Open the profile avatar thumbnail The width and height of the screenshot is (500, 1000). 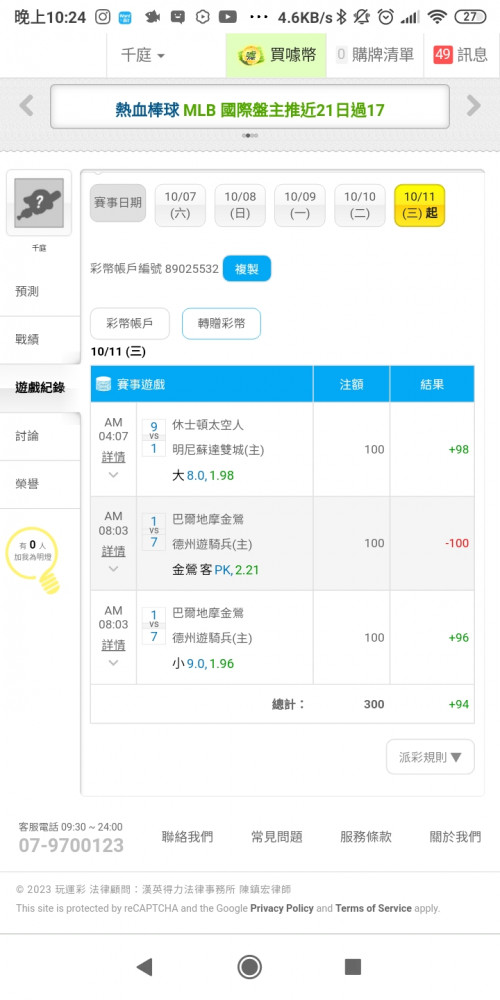(x=39, y=203)
